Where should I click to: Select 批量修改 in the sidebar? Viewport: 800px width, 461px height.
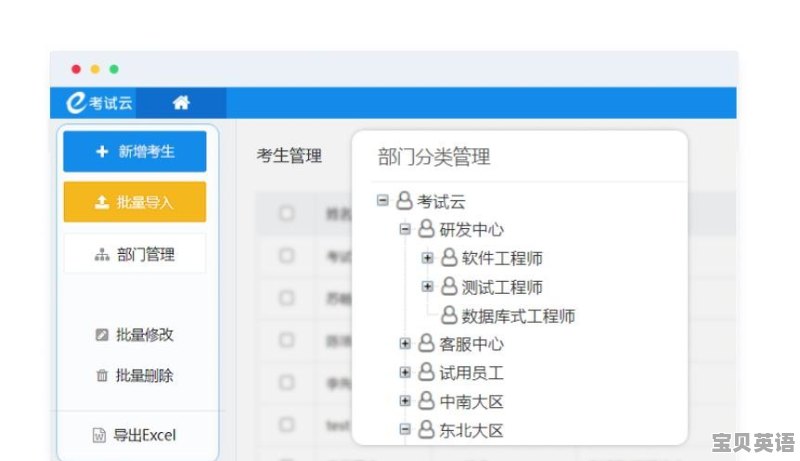point(135,335)
